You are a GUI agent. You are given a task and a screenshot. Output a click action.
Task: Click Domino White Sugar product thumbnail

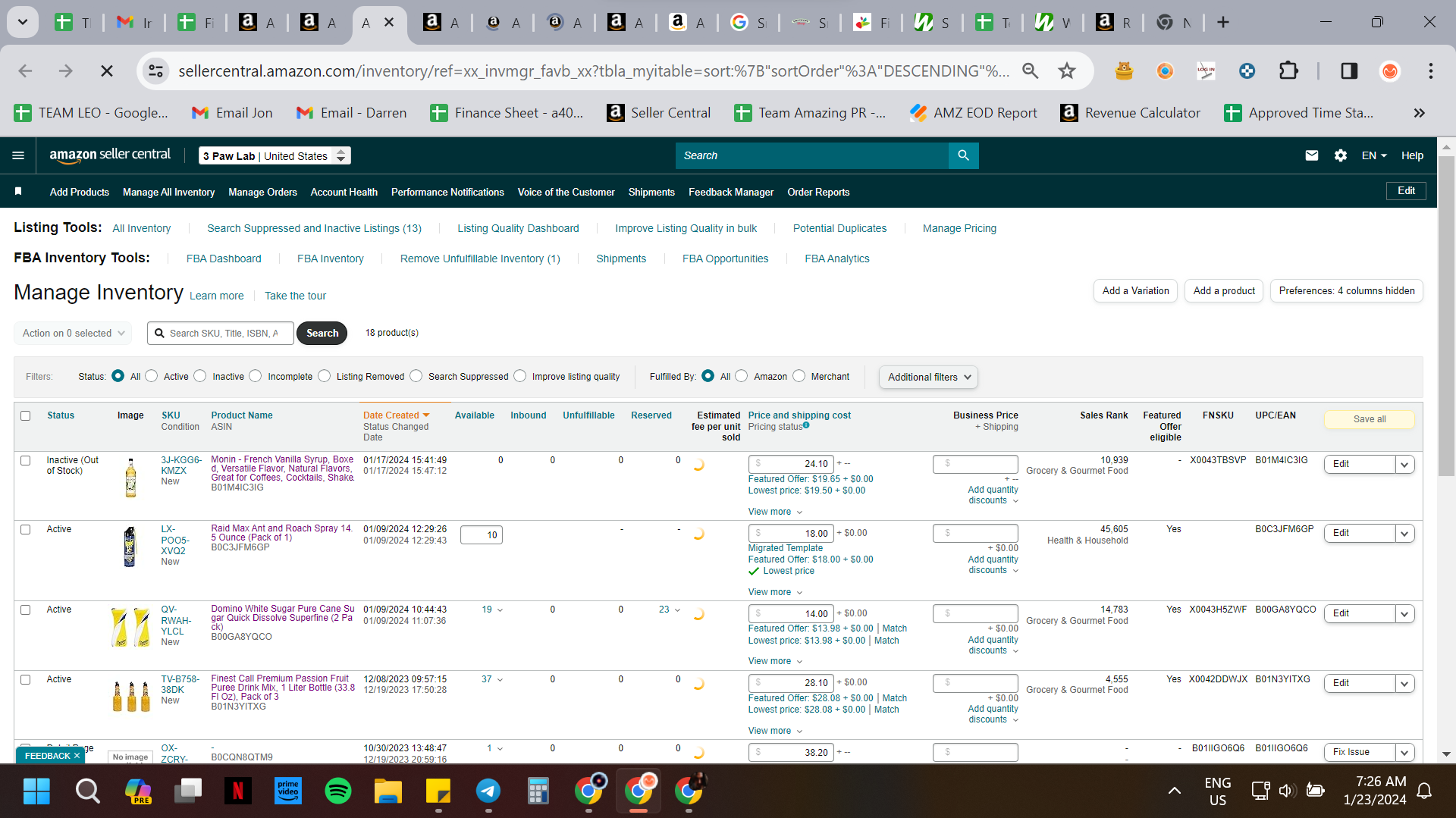coord(130,627)
